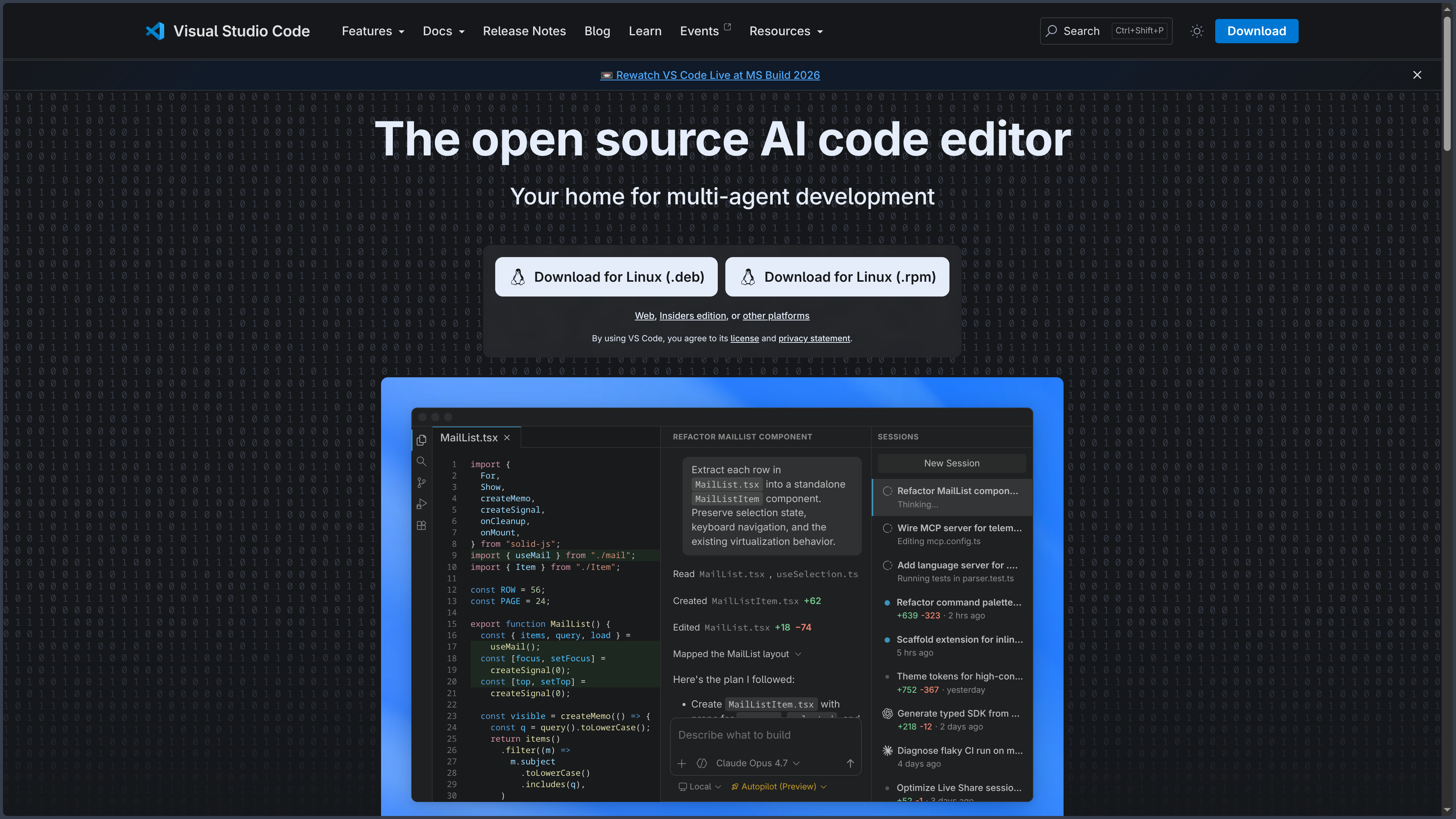Click the Search icon in editor activity bar
The width and height of the screenshot is (1456, 819).
click(421, 461)
